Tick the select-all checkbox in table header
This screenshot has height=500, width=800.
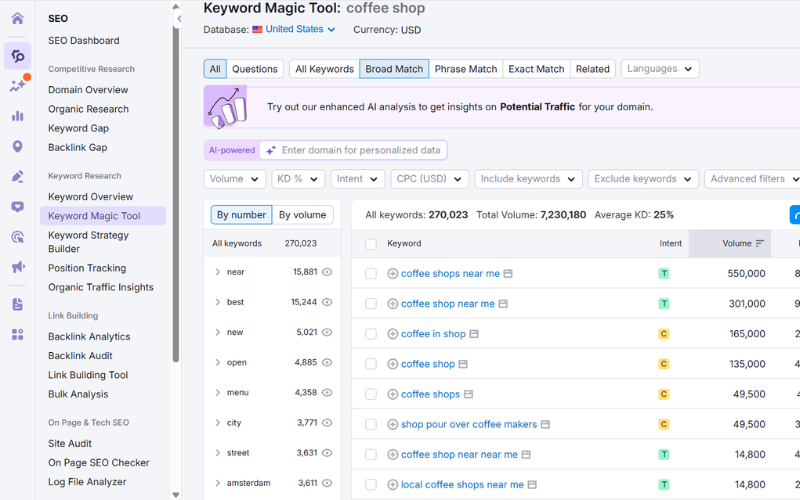click(x=371, y=244)
